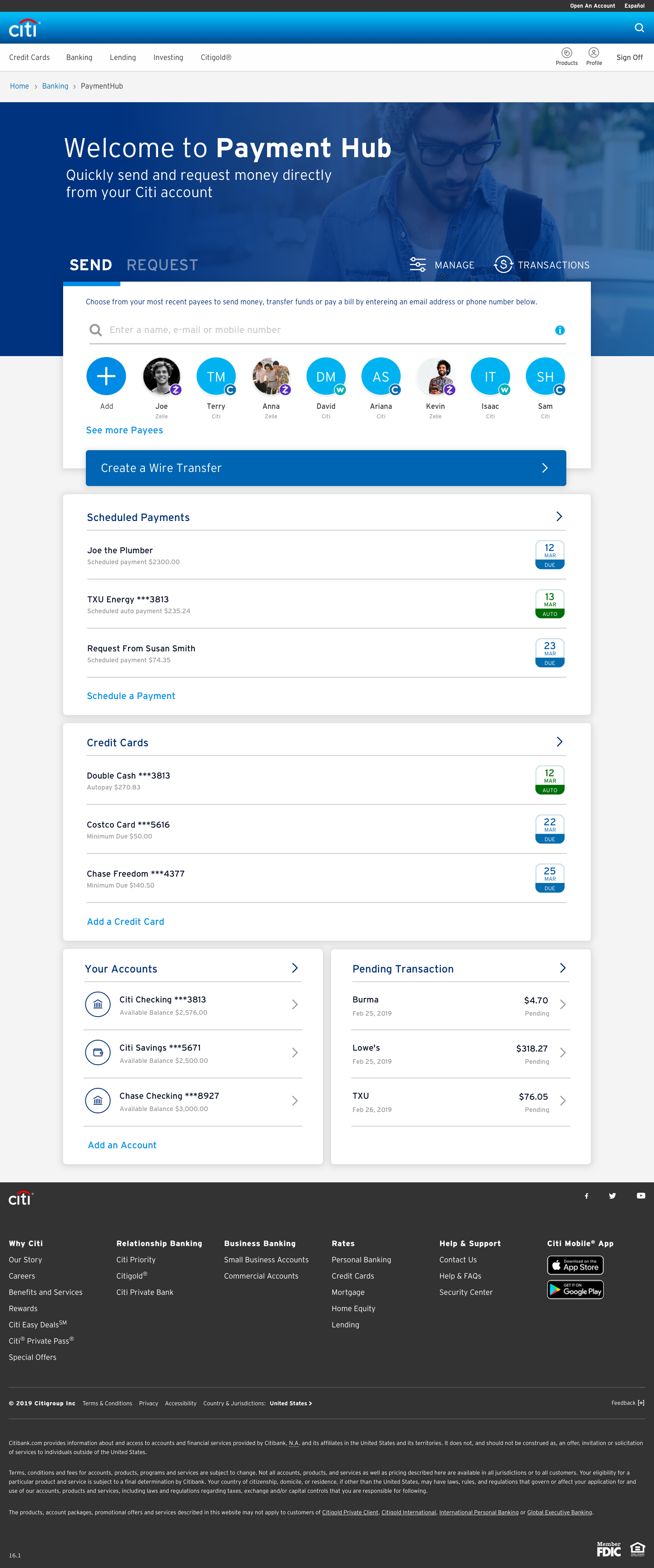Image resolution: width=654 pixels, height=1568 pixels.
Task: Click the Citi Checking bank icon
Action: coord(98,1004)
